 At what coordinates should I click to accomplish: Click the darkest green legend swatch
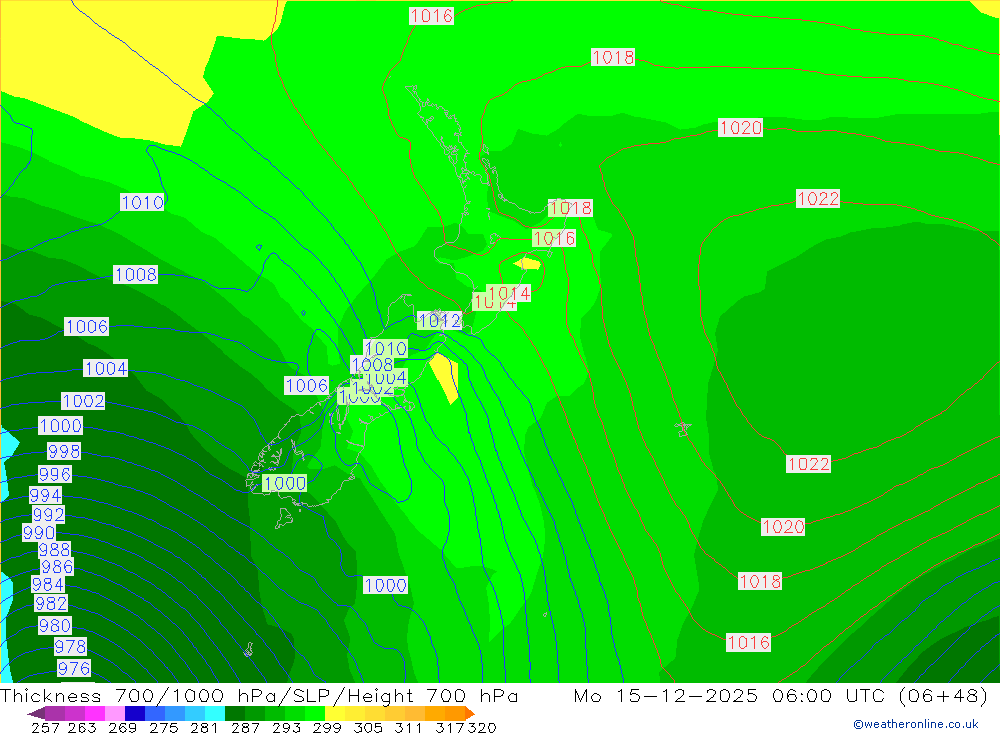click(x=235, y=713)
